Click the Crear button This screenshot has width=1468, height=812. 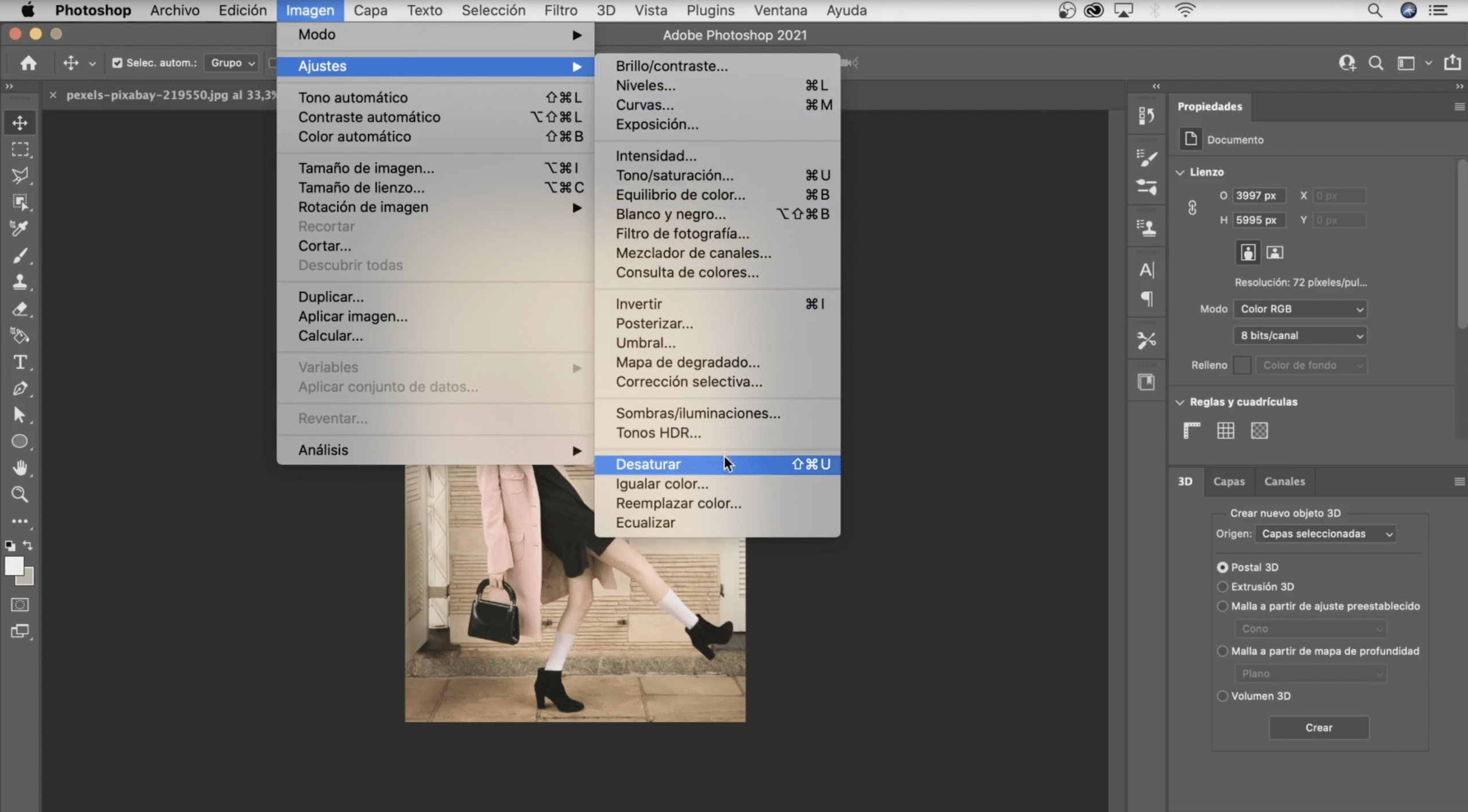click(1319, 727)
